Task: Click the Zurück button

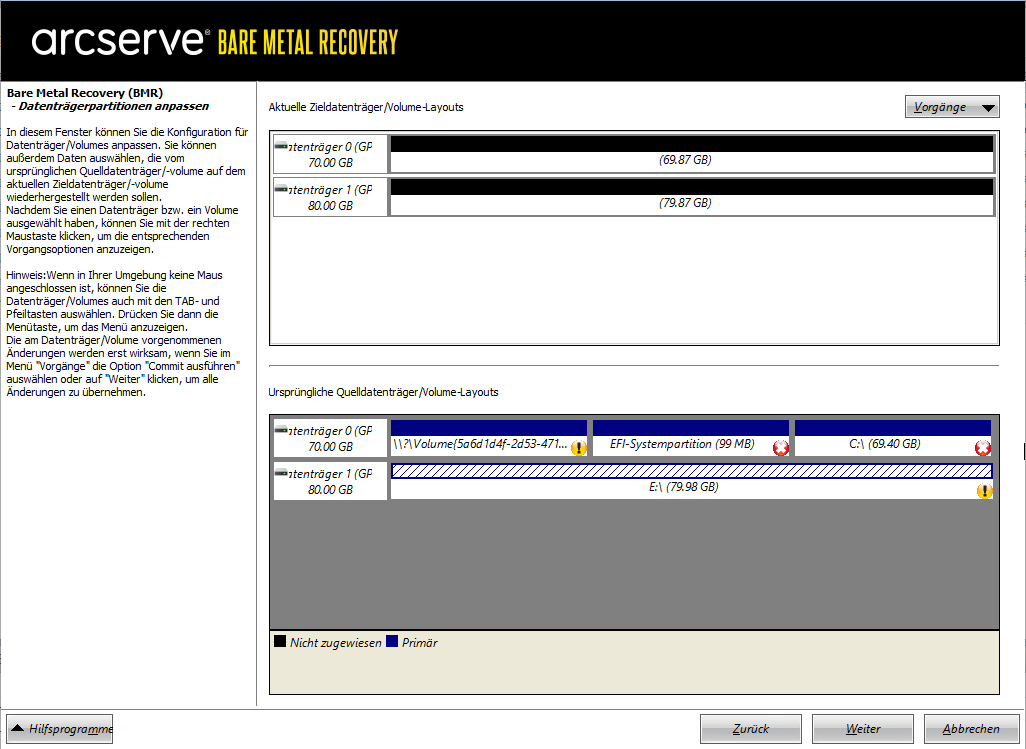Action: tap(751, 729)
